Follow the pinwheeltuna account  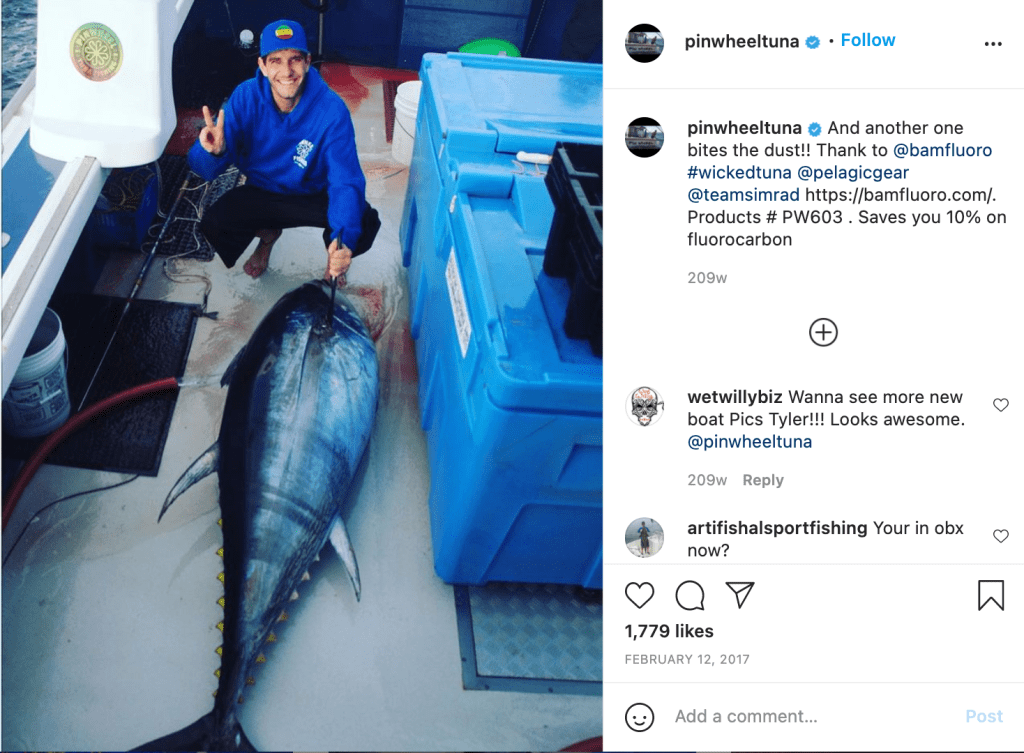coord(867,40)
